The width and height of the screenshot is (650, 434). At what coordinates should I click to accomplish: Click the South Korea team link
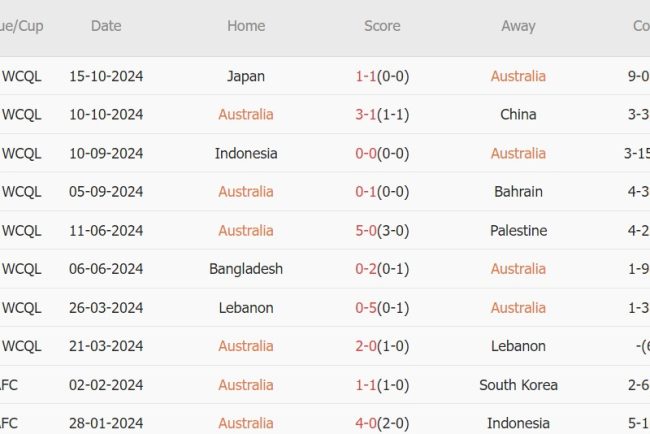pos(518,384)
